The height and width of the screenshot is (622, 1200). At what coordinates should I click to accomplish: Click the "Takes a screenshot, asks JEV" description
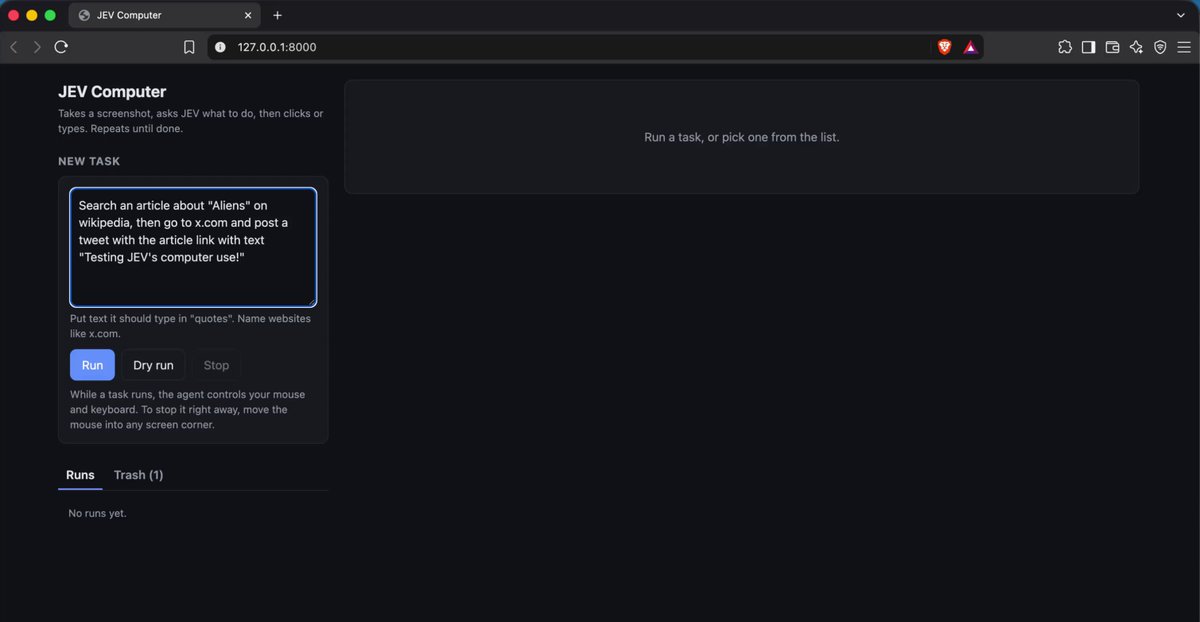tap(191, 121)
